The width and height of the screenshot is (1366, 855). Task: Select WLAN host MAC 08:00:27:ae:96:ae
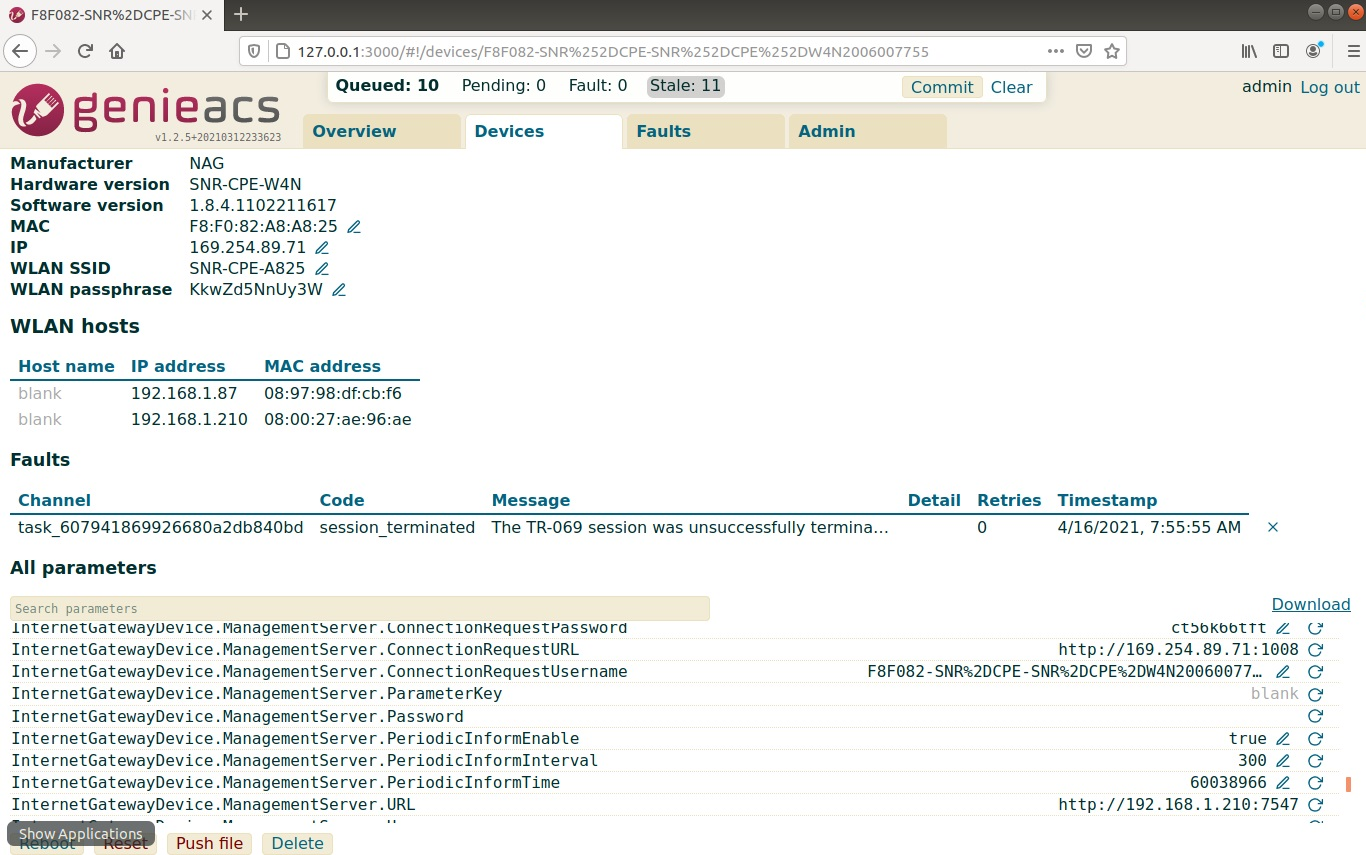point(338,420)
